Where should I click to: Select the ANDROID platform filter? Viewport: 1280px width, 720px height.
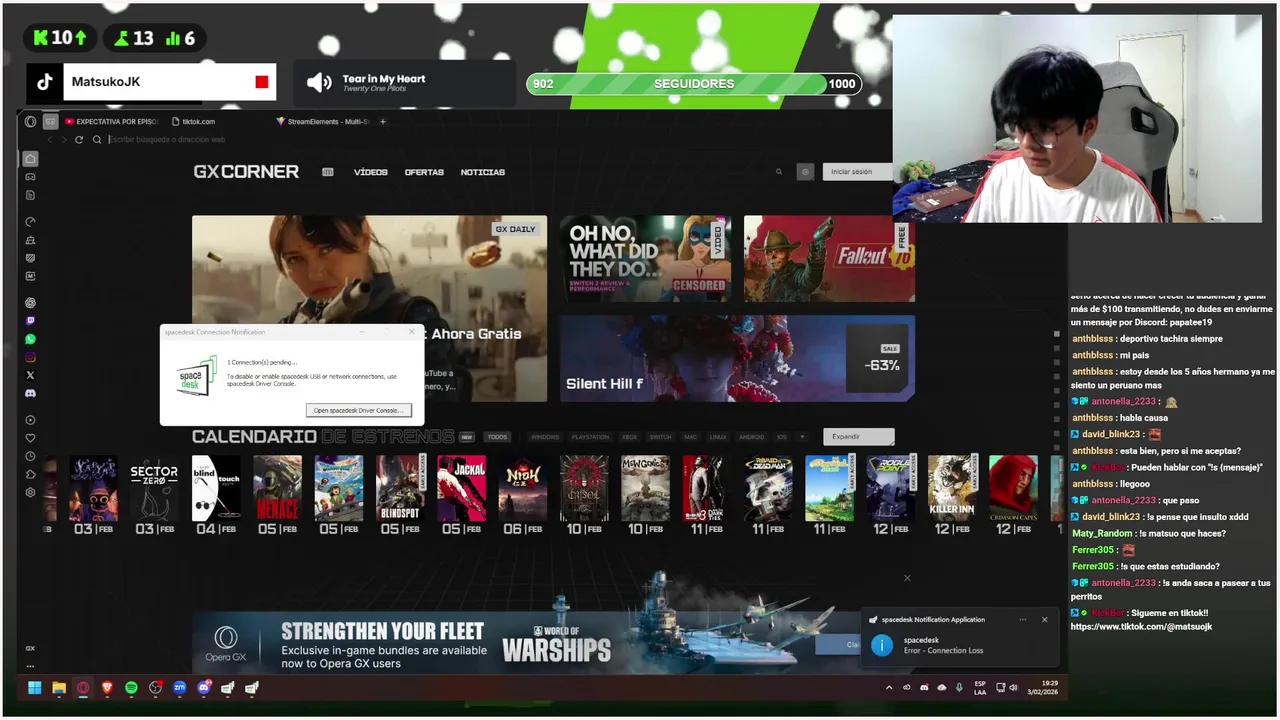[x=752, y=437]
